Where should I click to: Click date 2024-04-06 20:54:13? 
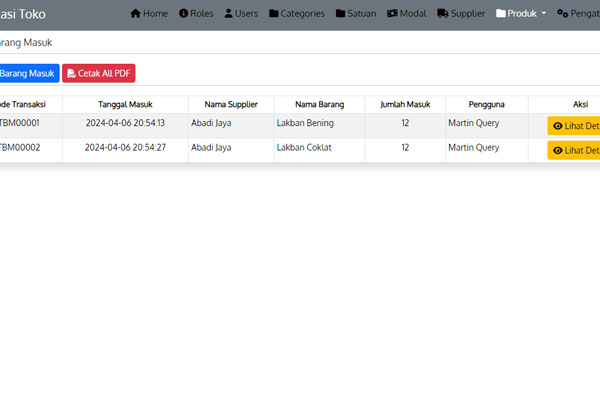coord(125,123)
